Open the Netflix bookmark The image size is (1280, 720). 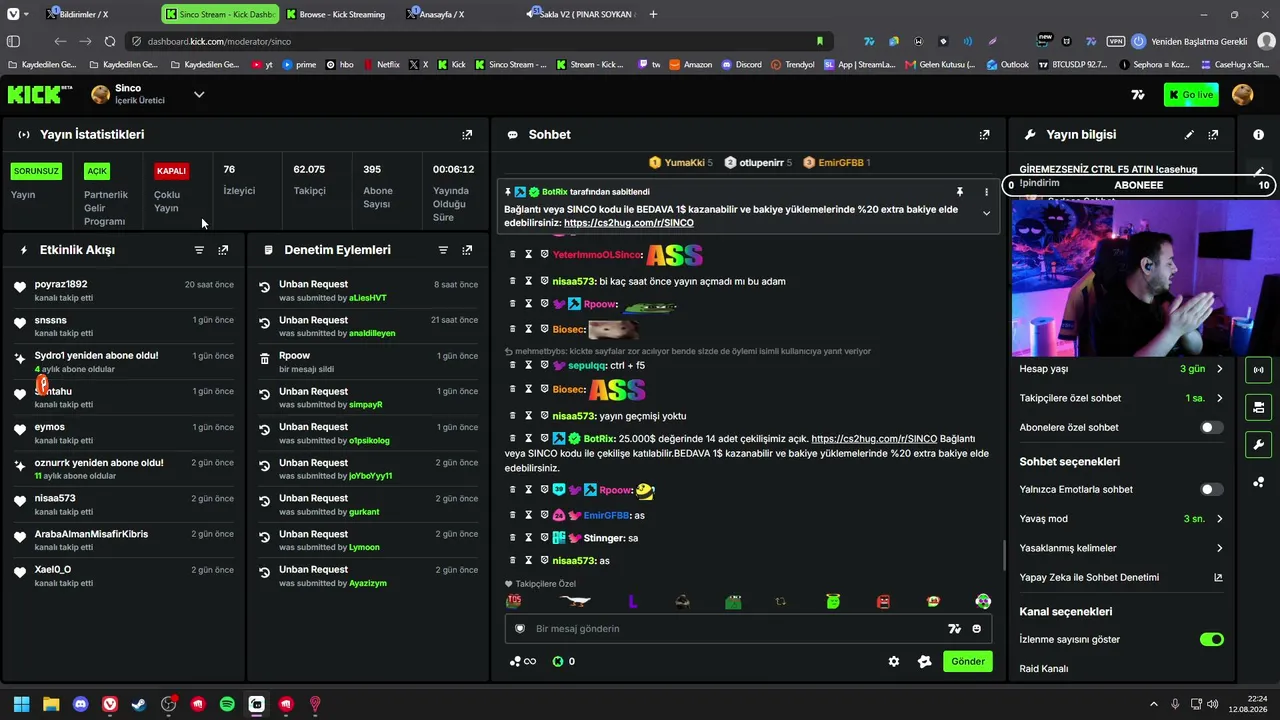pyautogui.click(x=381, y=65)
